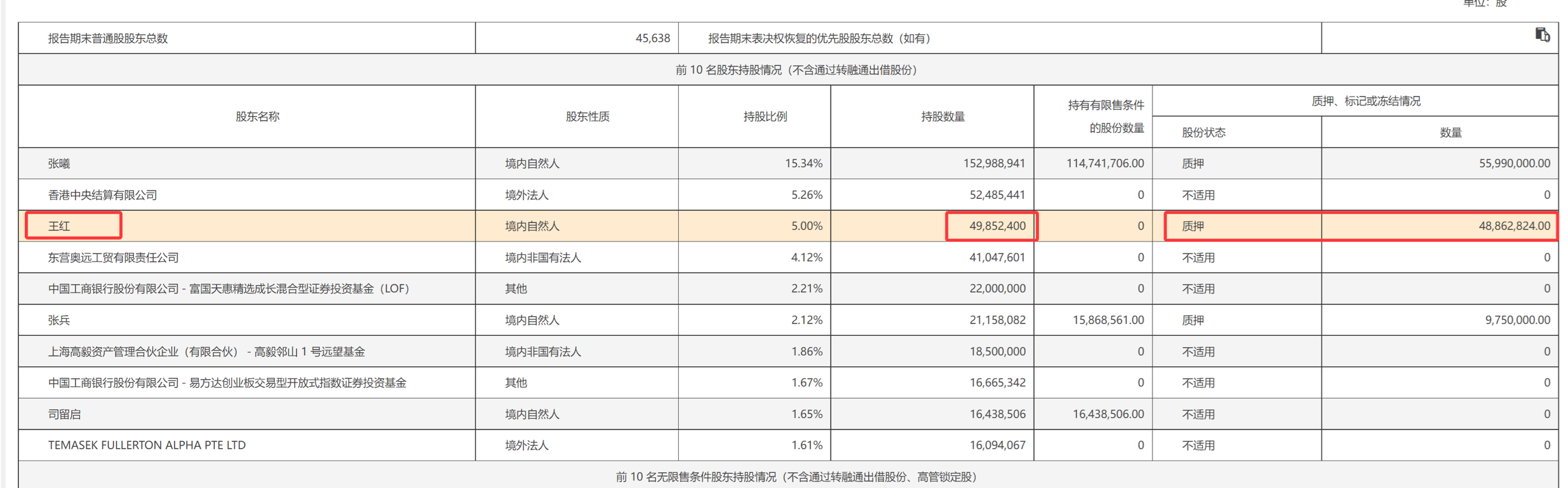The width and height of the screenshot is (1568, 488).
Task: Click the 股东名称 column header
Action: click(257, 116)
